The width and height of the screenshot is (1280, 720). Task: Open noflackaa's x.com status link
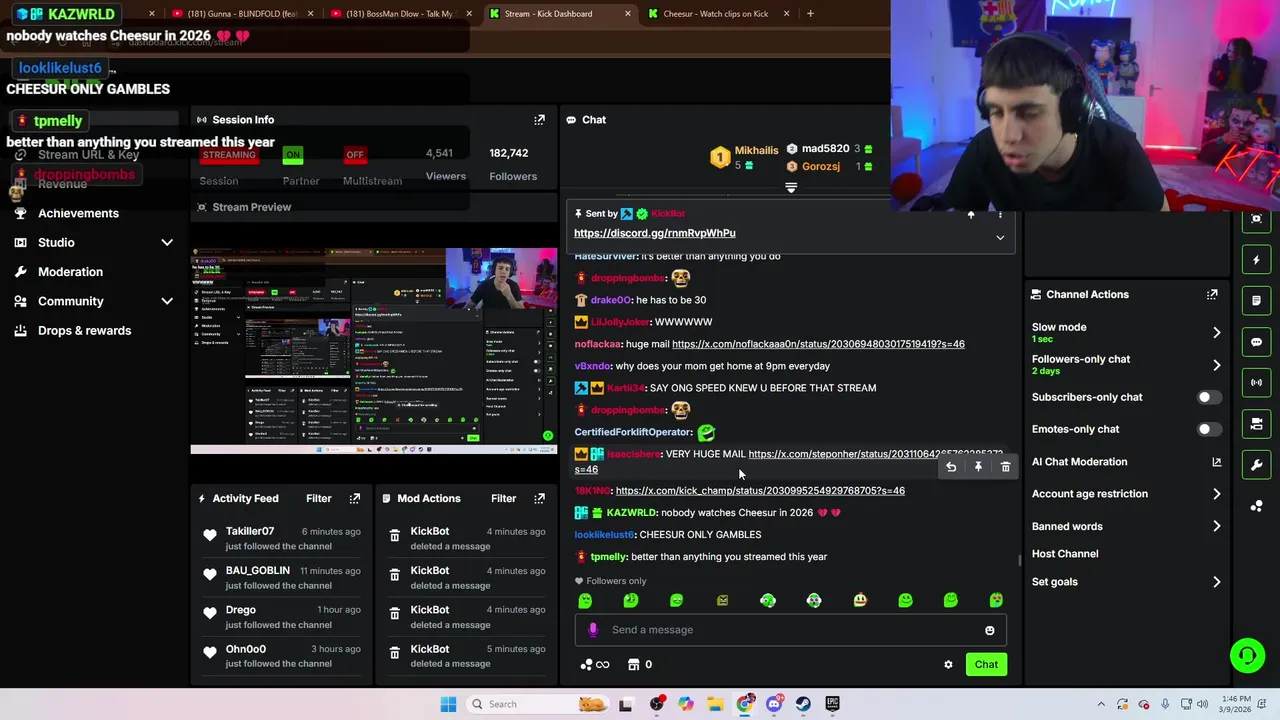pyautogui.click(x=818, y=344)
